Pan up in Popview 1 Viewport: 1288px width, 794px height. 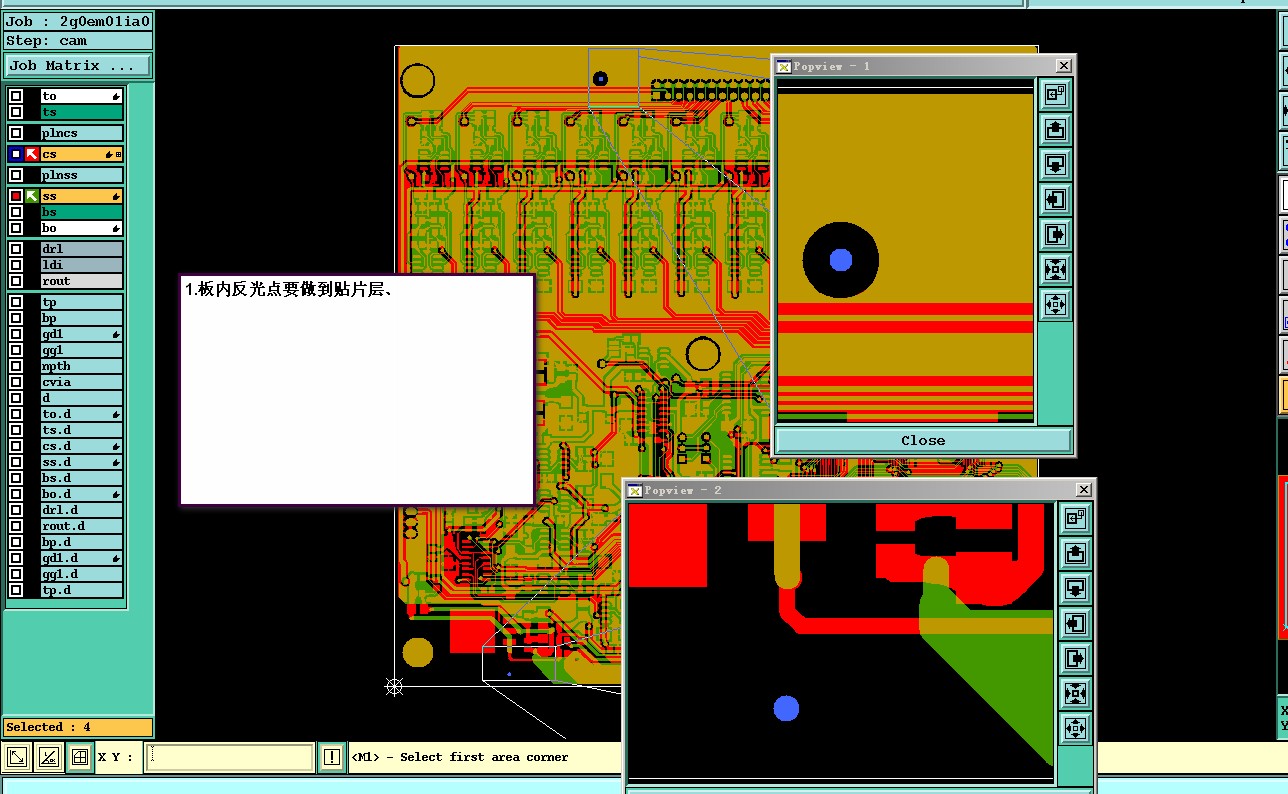(x=1056, y=130)
